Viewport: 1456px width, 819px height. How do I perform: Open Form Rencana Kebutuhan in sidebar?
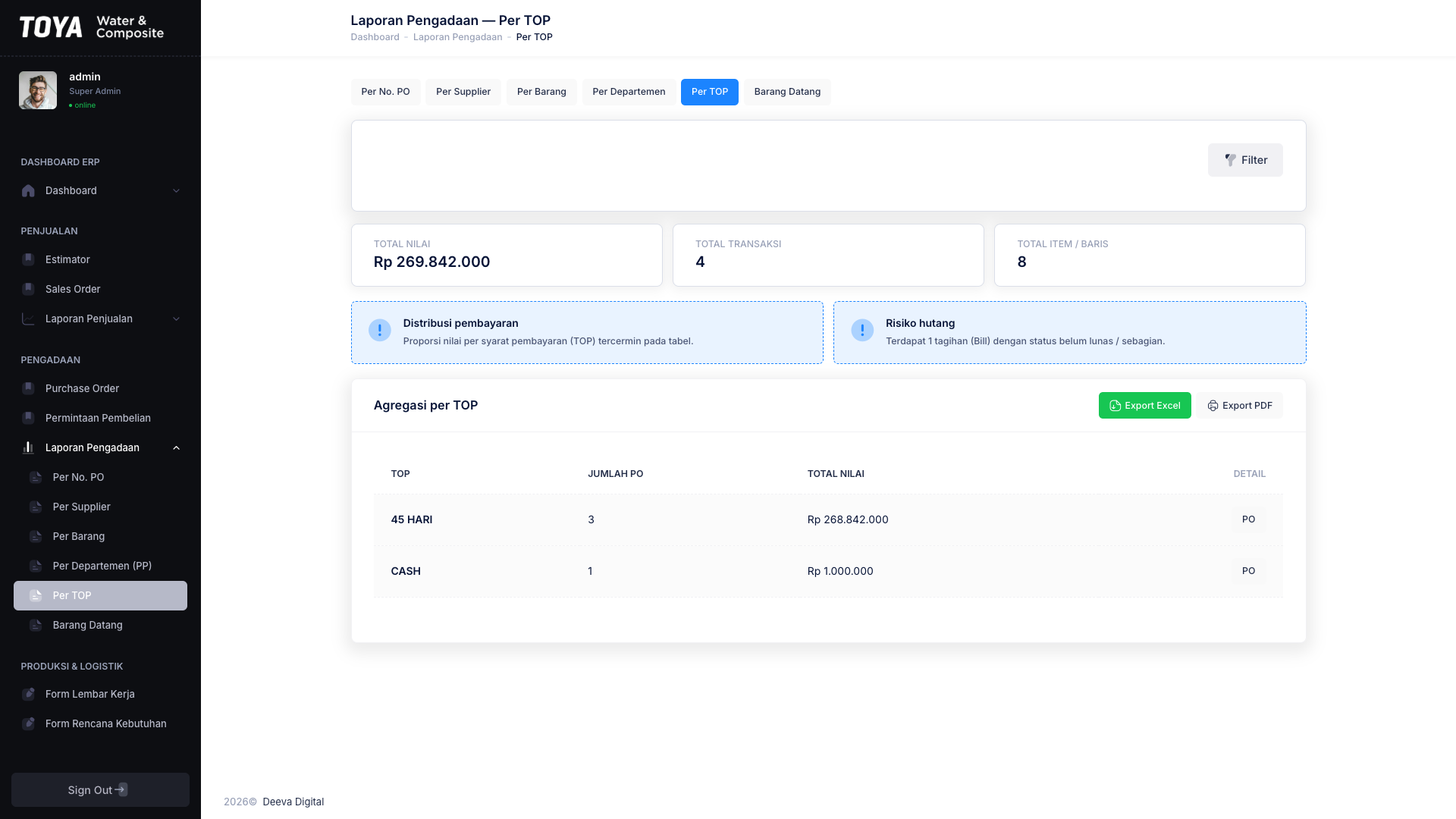pyautogui.click(x=100, y=723)
